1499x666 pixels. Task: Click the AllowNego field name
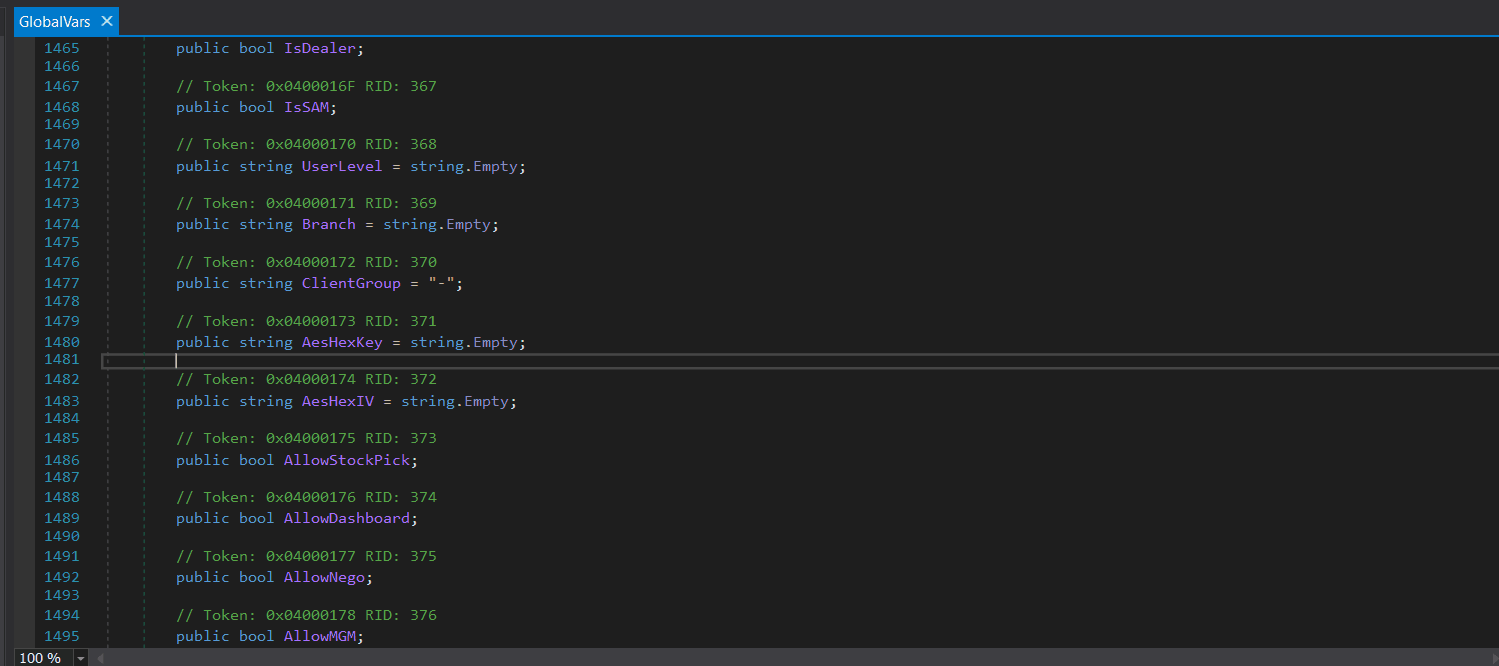(x=324, y=577)
